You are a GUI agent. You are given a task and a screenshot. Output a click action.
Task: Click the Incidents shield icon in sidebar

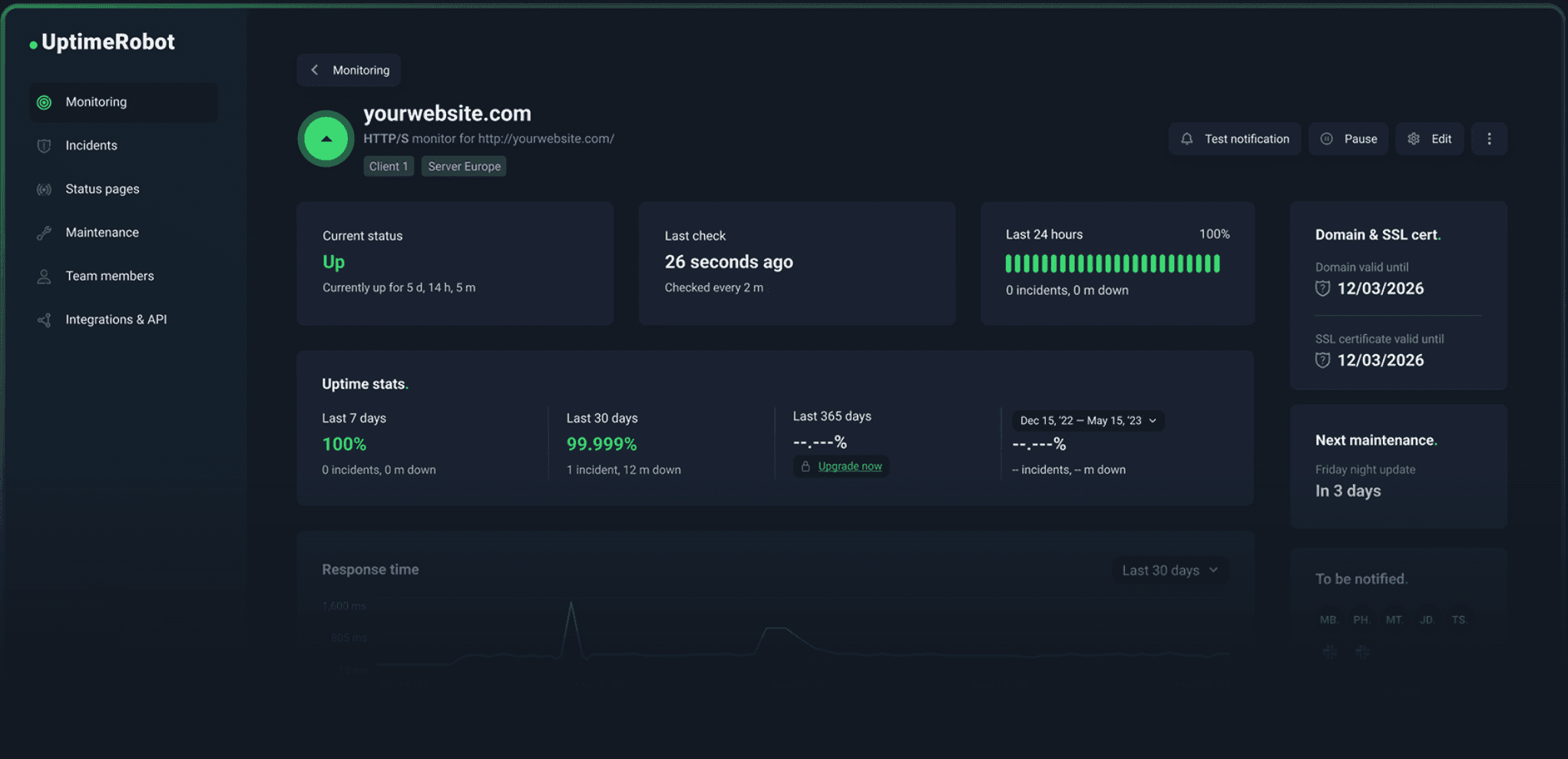pyautogui.click(x=45, y=146)
